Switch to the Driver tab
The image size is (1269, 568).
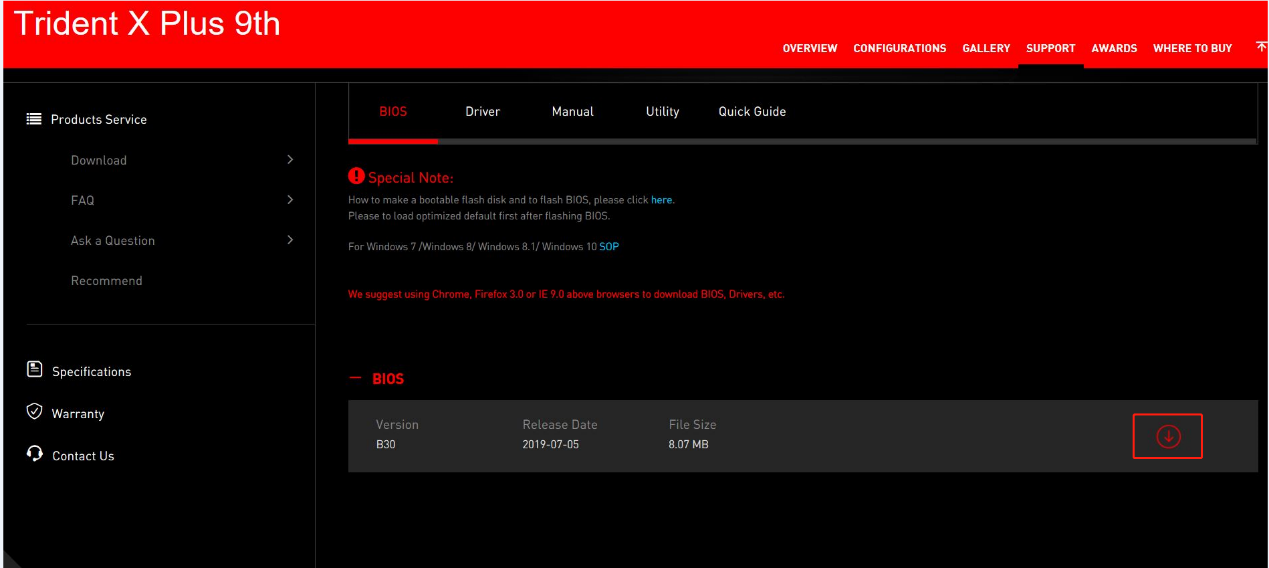[482, 112]
